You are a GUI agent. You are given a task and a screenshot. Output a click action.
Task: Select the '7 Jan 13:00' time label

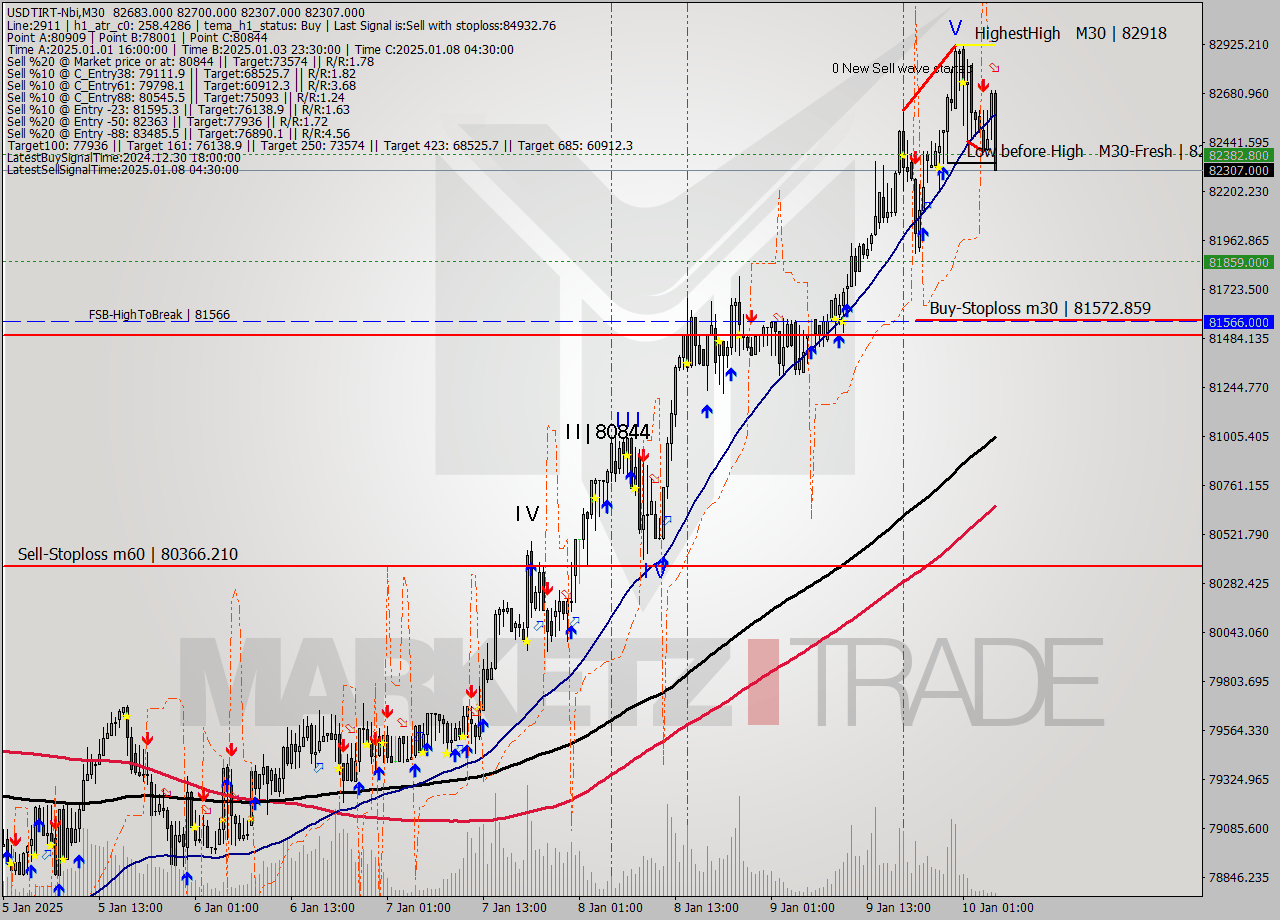[x=514, y=908]
